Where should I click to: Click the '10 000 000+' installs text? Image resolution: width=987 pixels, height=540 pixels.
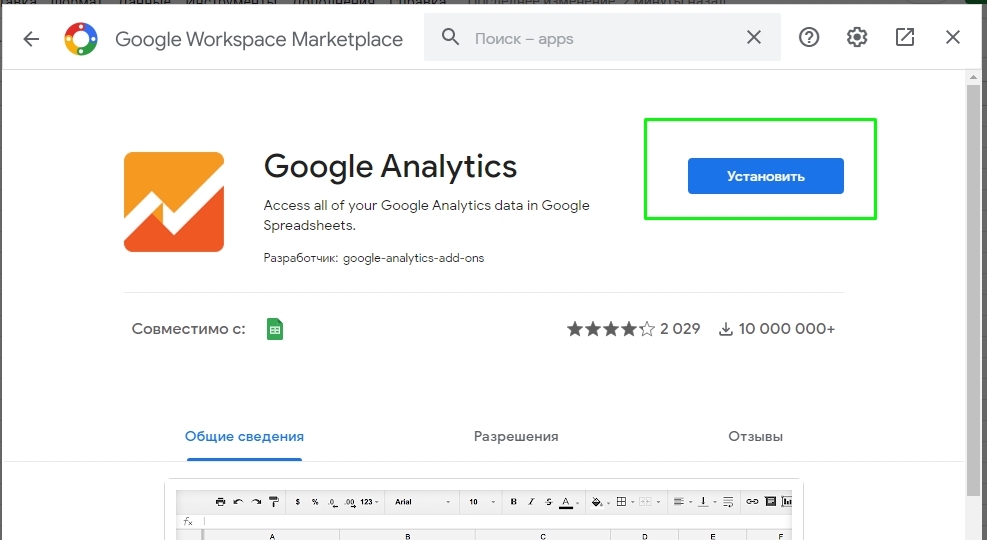787,329
